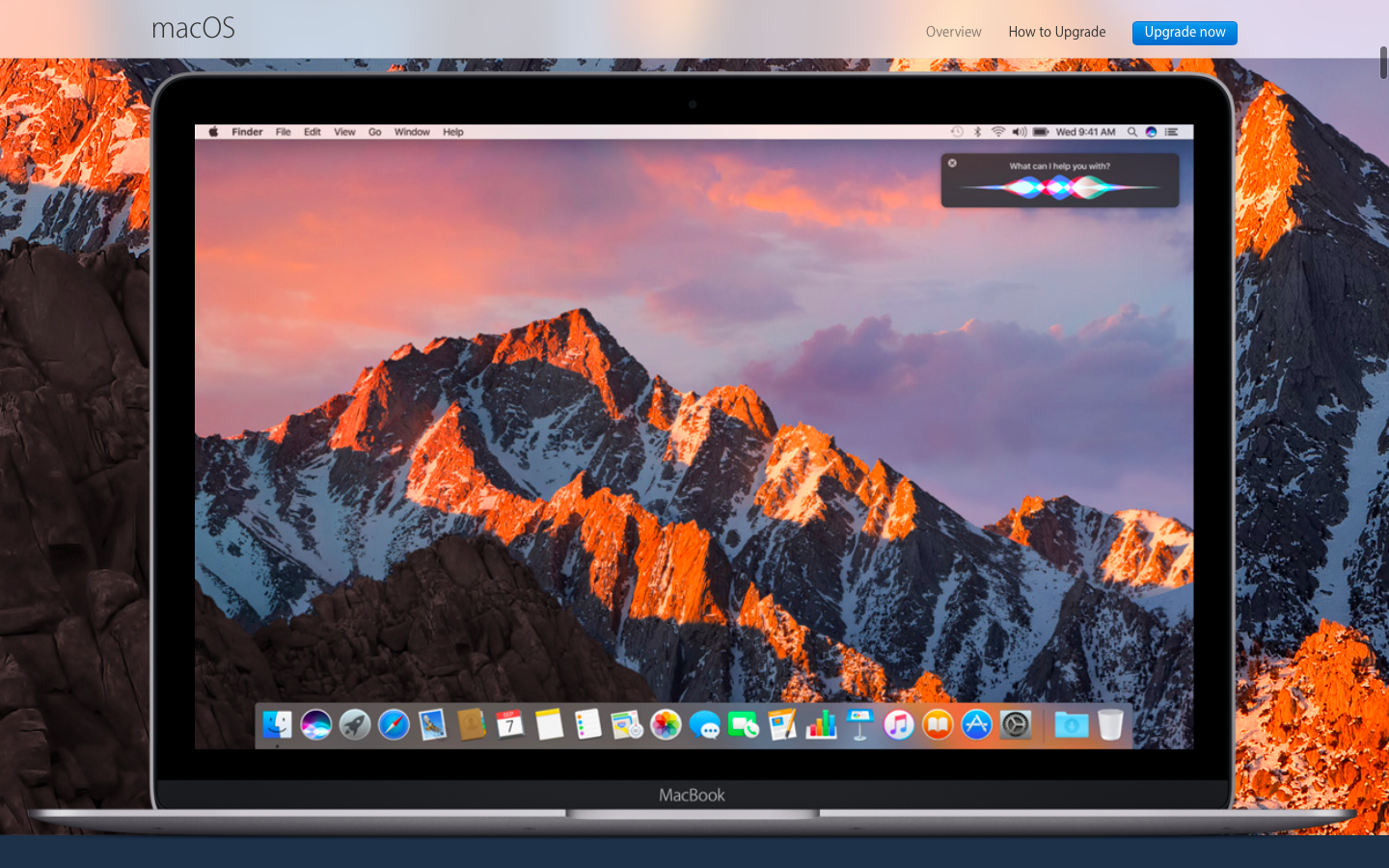Open Reminders list icon in dock

pos(588,724)
